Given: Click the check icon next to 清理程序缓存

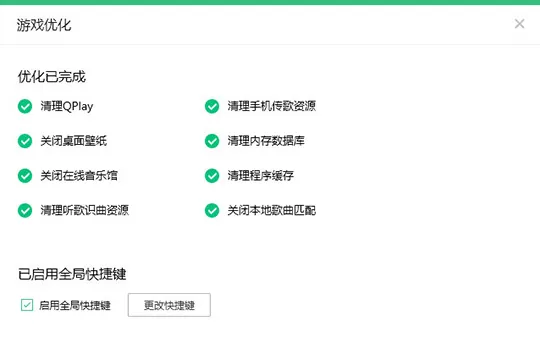Looking at the screenshot, I should click(x=212, y=176).
